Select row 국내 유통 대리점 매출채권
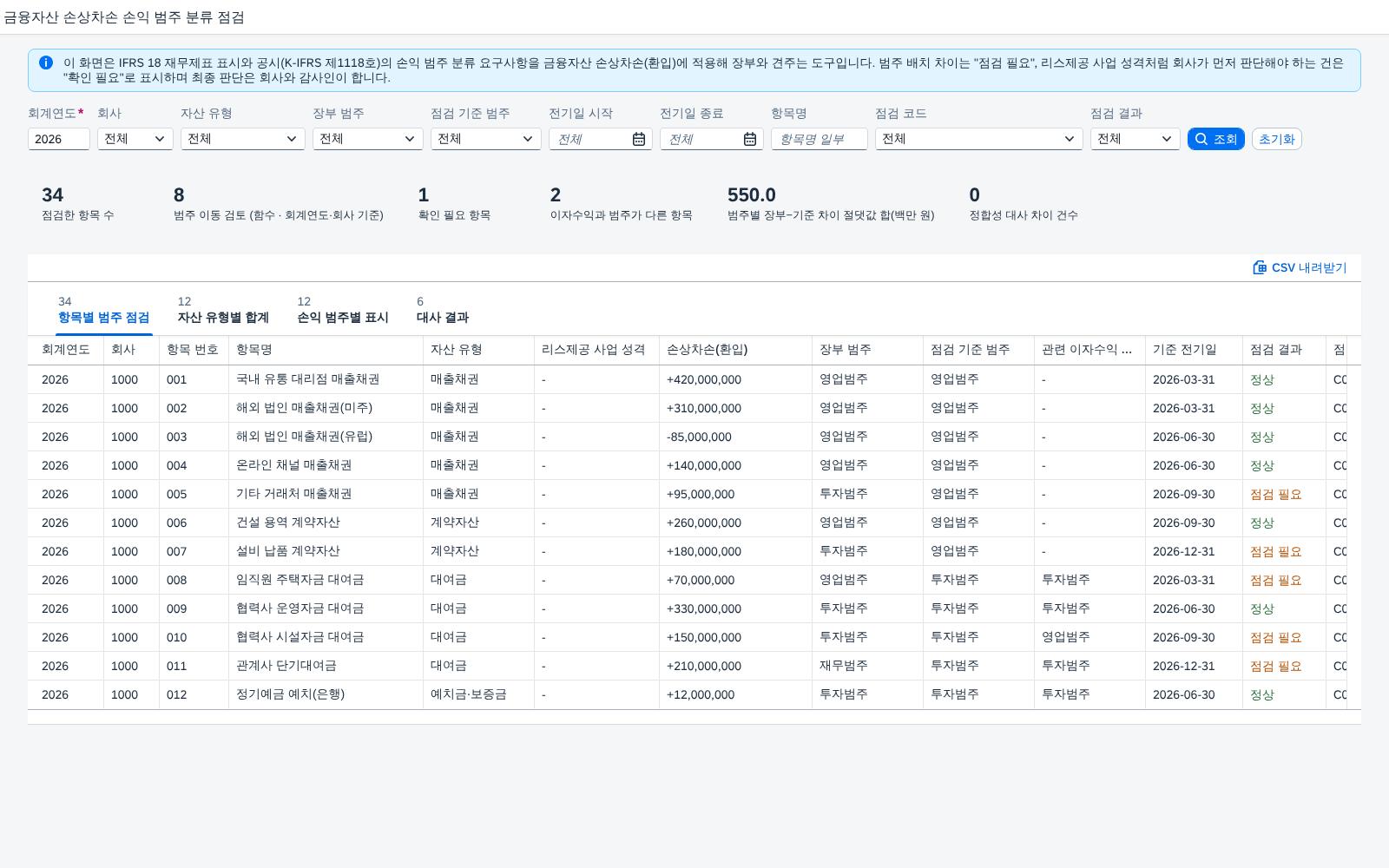The height and width of the screenshot is (868, 1389). 694,379
